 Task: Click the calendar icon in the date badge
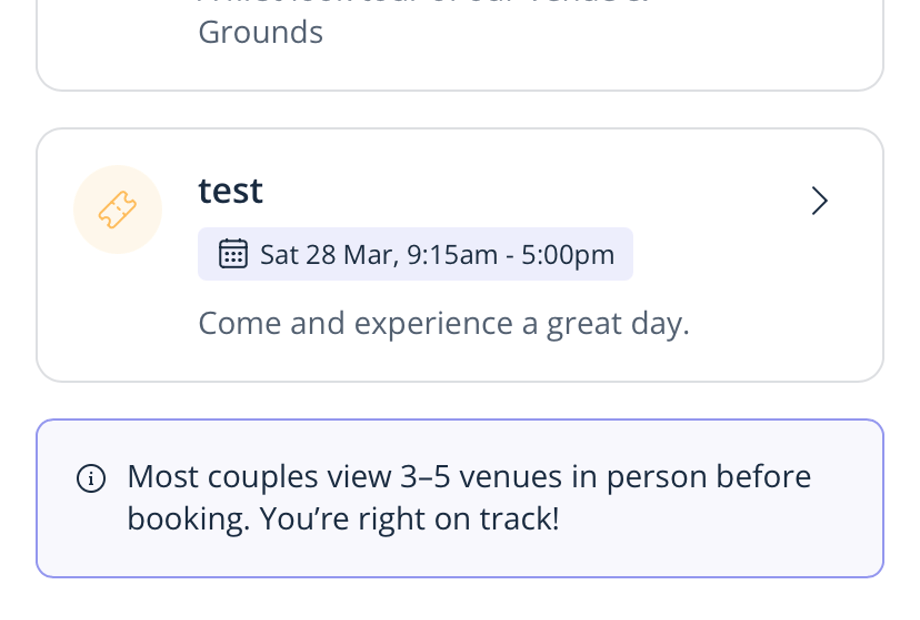pyautogui.click(x=233, y=254)
